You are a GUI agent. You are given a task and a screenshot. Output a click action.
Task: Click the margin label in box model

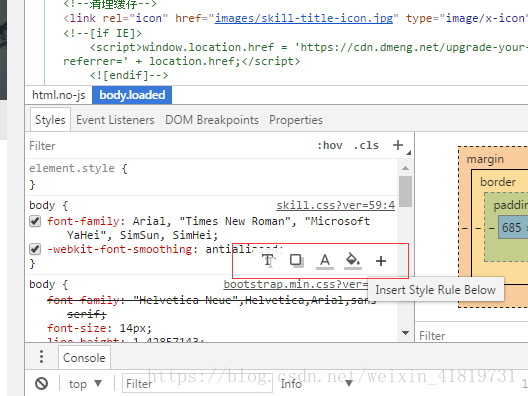[485, 159]
